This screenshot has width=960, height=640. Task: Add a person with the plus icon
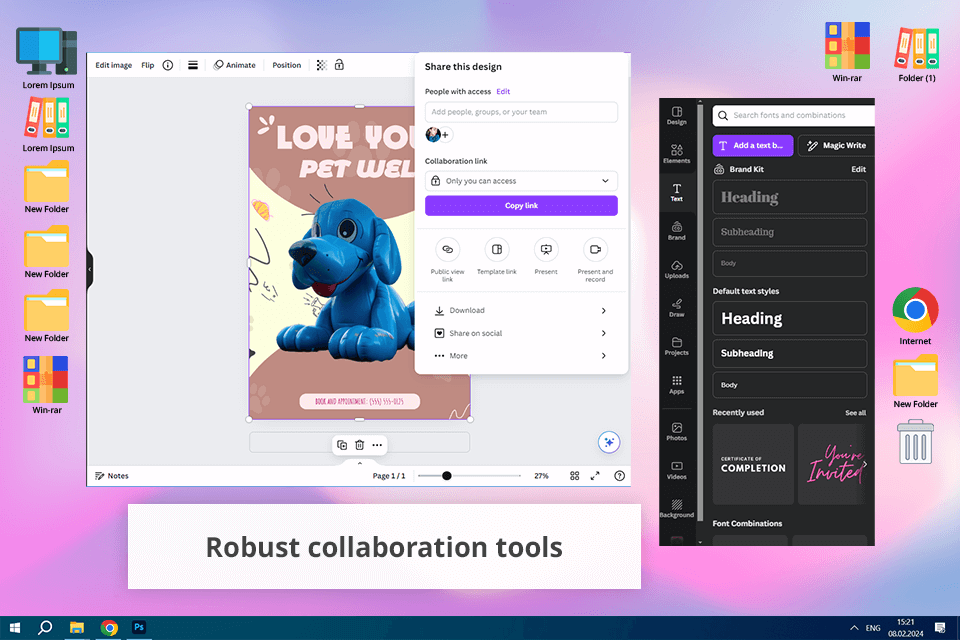[445, 135]
